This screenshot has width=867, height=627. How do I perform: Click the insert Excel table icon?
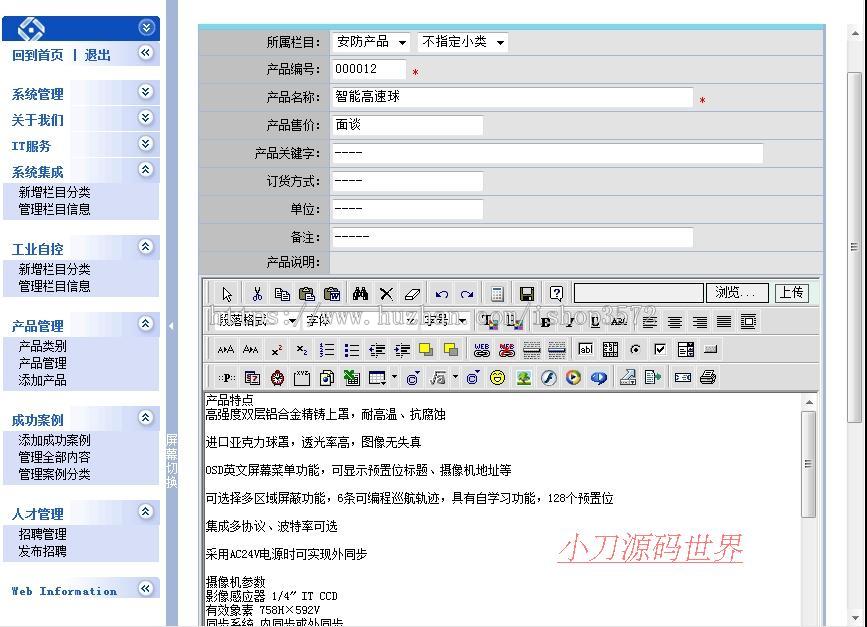pos(352,378)
